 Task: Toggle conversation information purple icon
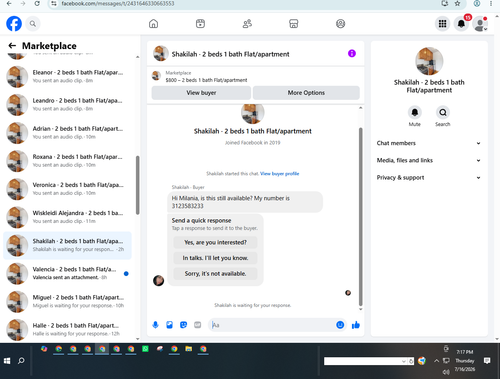pos(352,53)
